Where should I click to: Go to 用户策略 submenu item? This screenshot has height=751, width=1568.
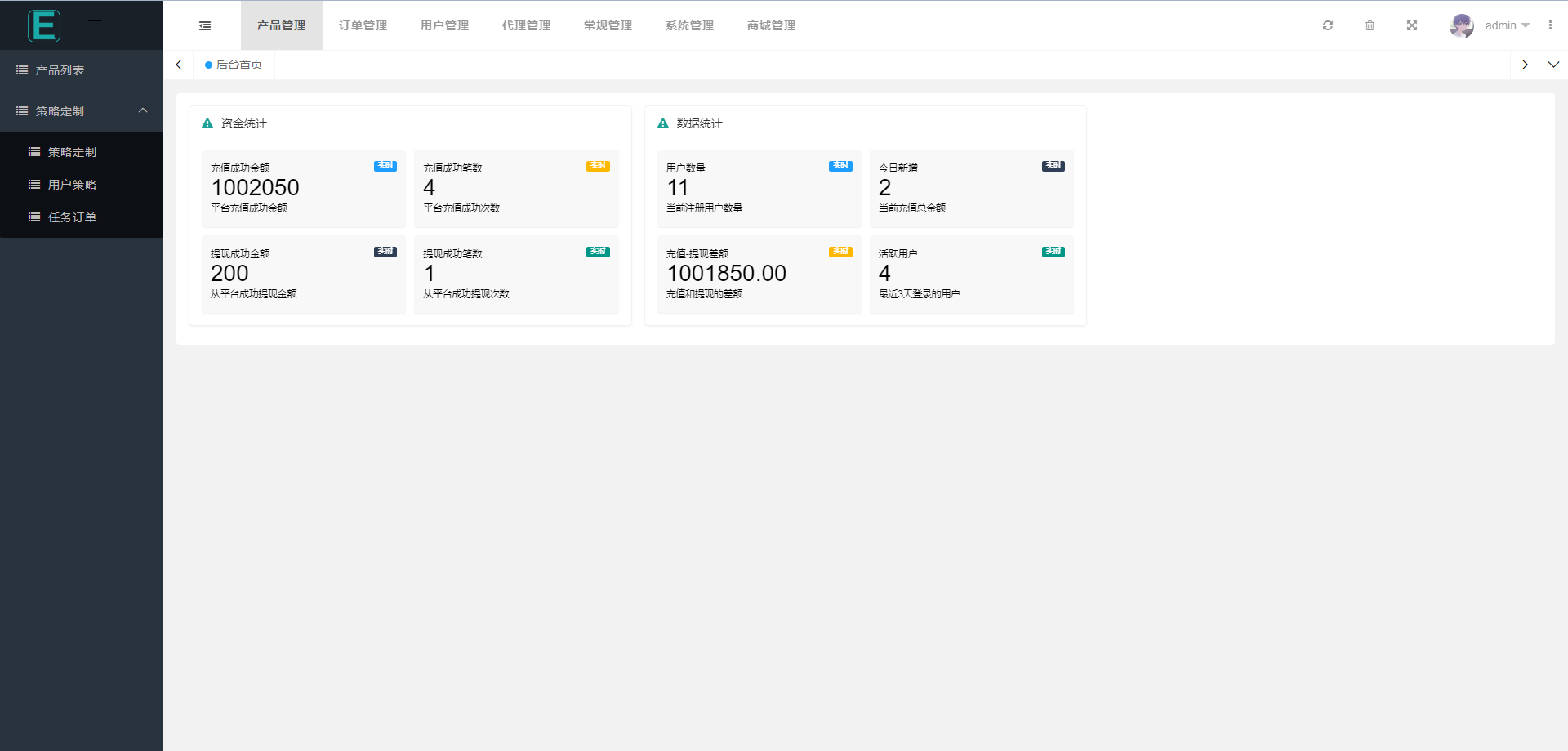point(72,185)
